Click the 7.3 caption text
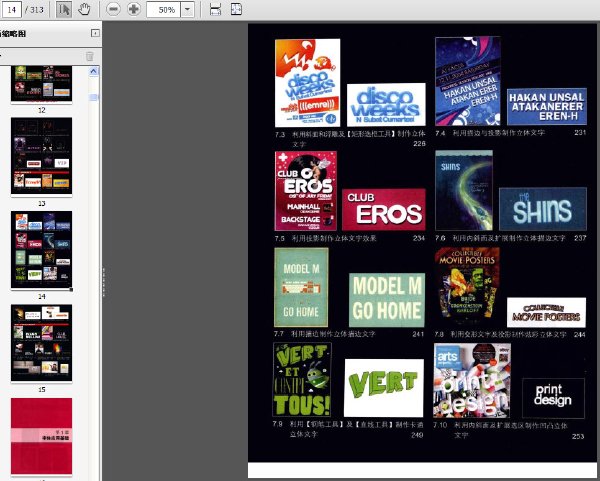The width and height of the screenshot is (600, 481). point(350,139)
